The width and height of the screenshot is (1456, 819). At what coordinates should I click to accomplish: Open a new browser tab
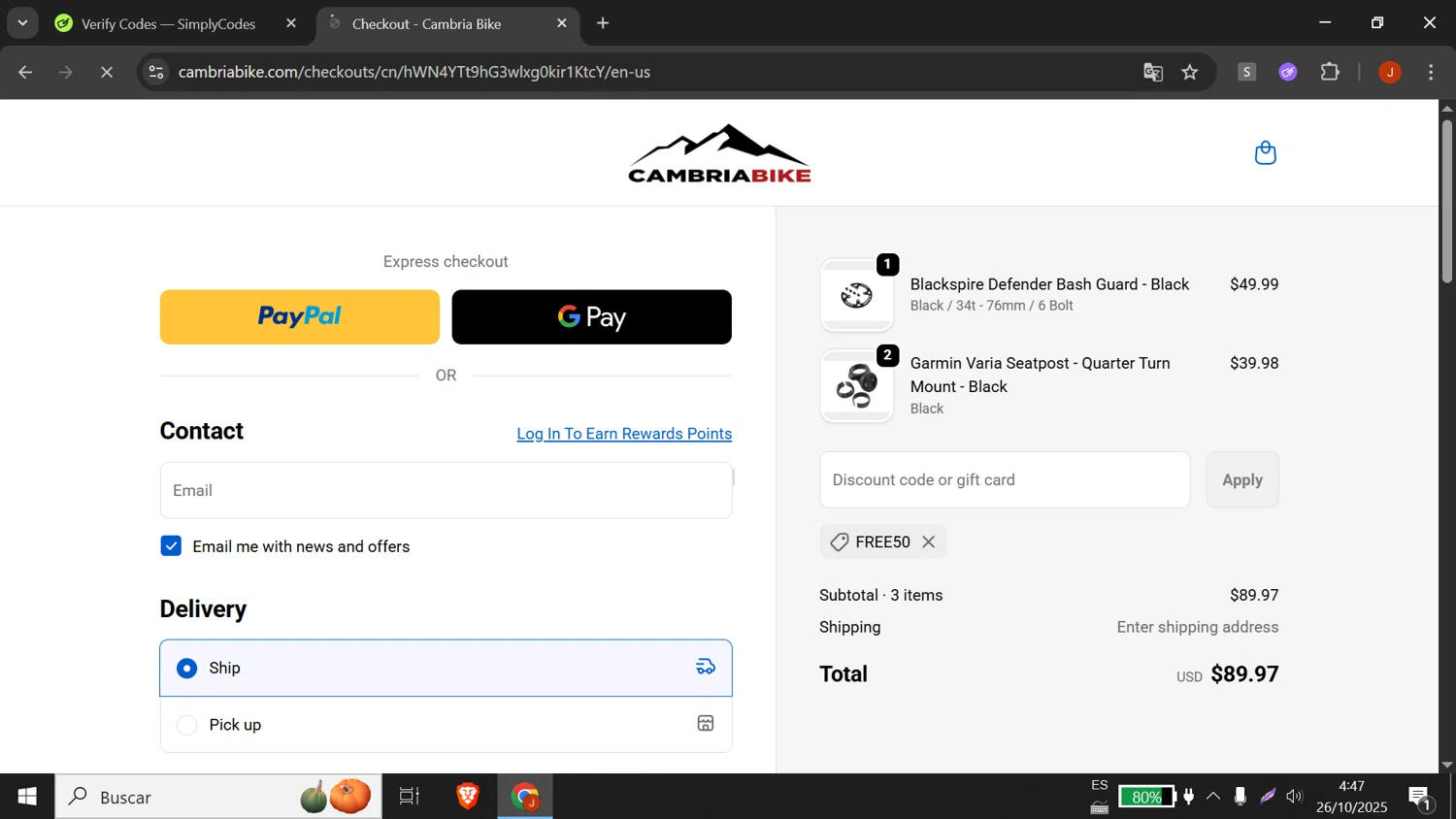tap(603, 23)
